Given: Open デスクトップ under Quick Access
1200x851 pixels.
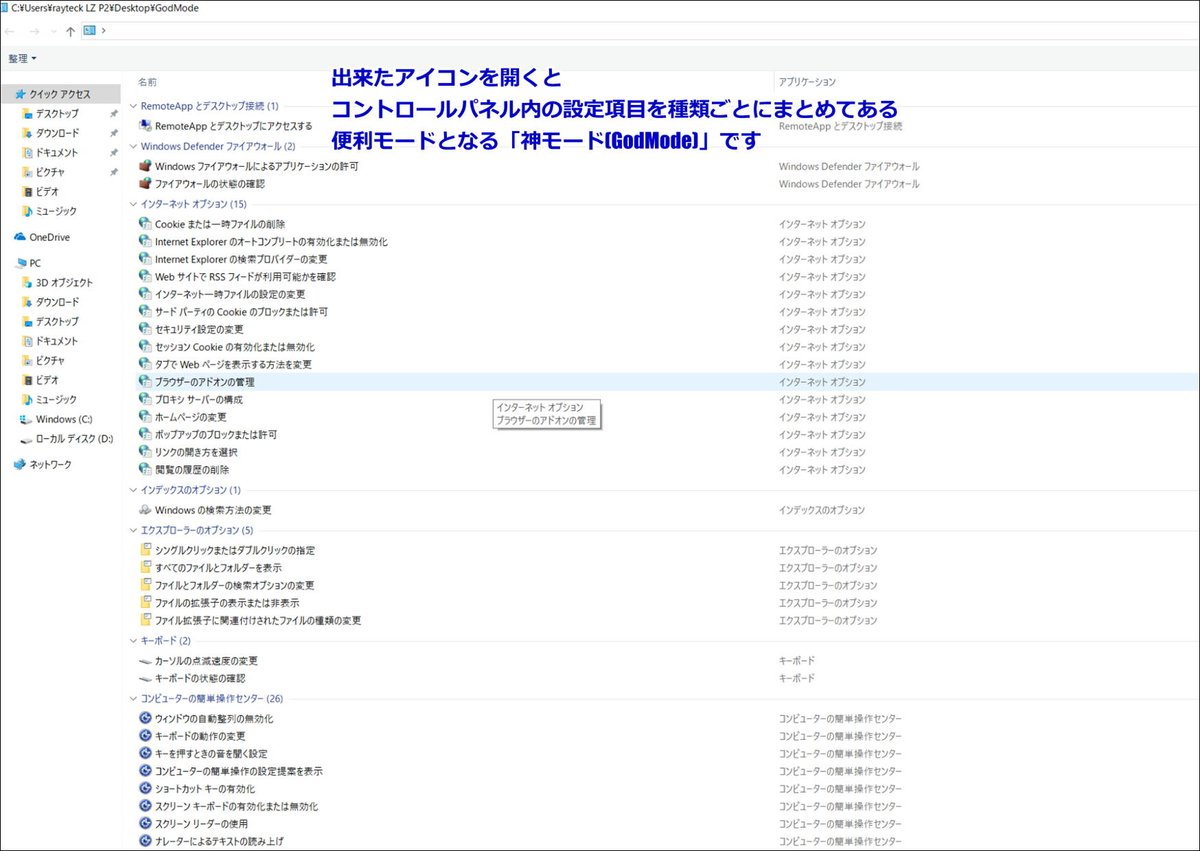Looking at the screenshot, I should point(57,114).
